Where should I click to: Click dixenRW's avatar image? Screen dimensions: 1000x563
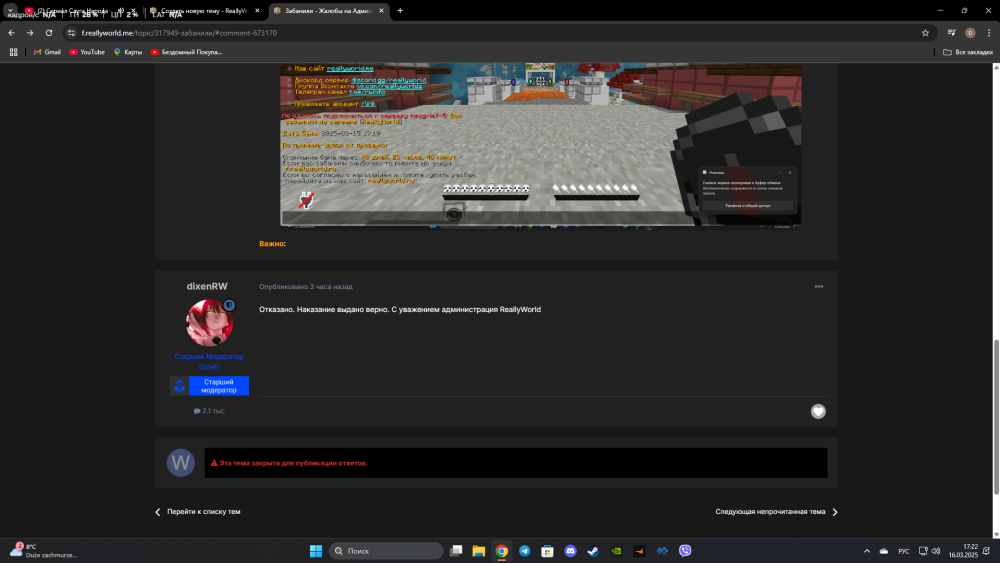click(x=209, y=323)
